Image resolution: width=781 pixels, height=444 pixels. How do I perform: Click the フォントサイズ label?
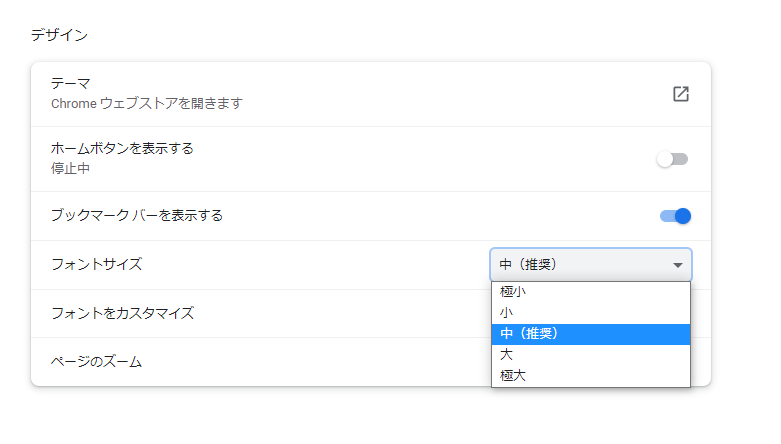tap(97, 264)
